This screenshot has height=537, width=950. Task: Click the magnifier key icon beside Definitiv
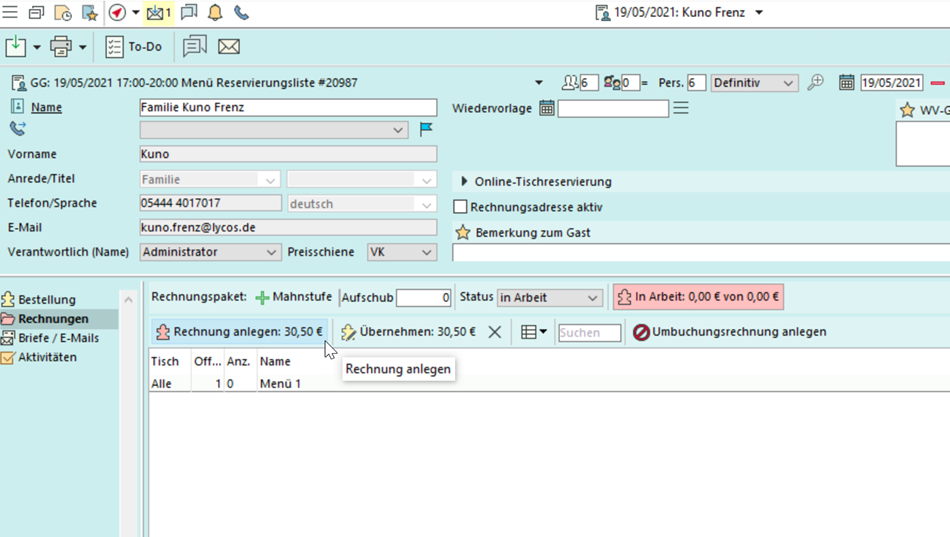[x=816, y=83]
